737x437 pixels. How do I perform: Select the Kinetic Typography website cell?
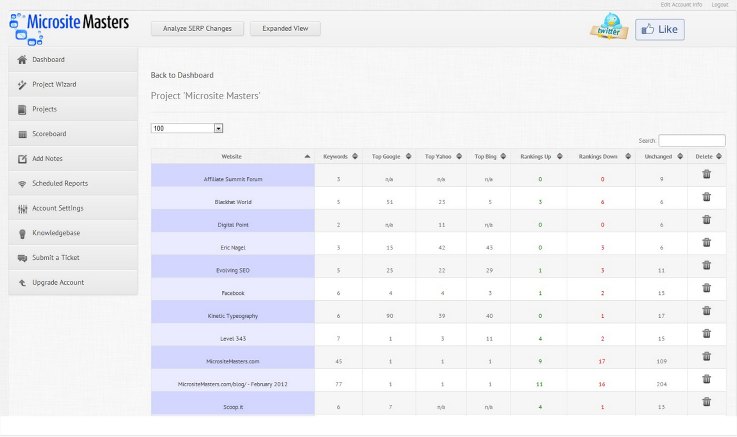[x=233, y=312]
